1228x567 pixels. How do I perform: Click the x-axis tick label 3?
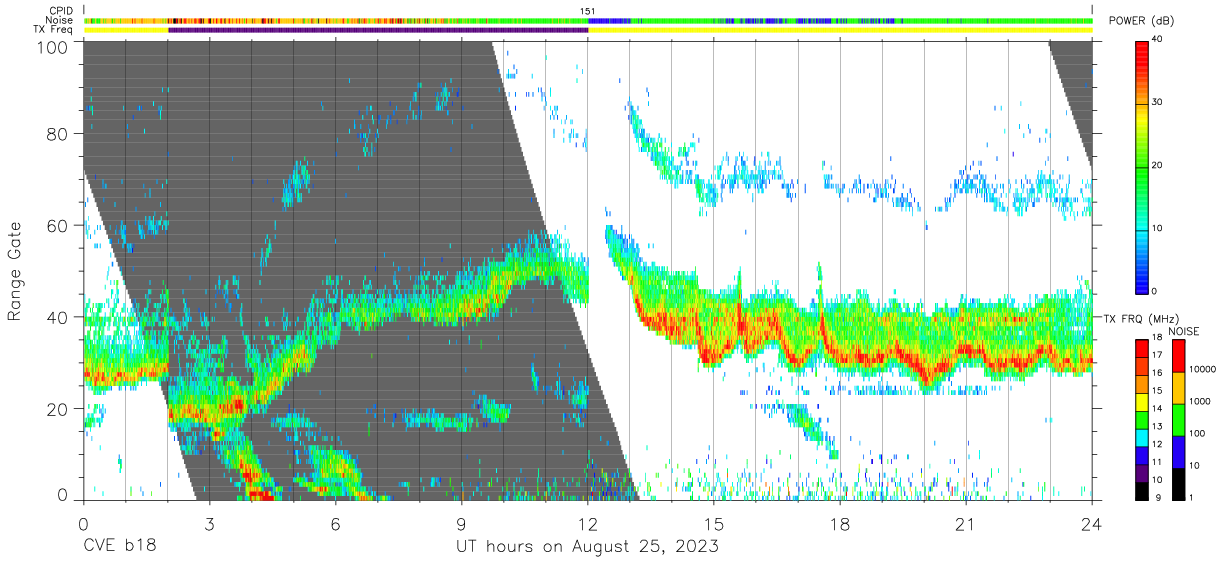209,523
